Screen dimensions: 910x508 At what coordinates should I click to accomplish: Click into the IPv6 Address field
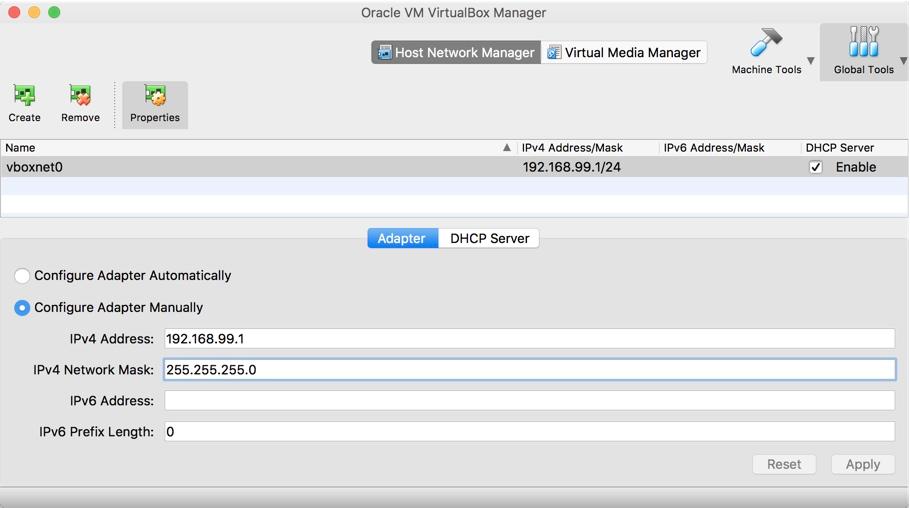point(529,401)
